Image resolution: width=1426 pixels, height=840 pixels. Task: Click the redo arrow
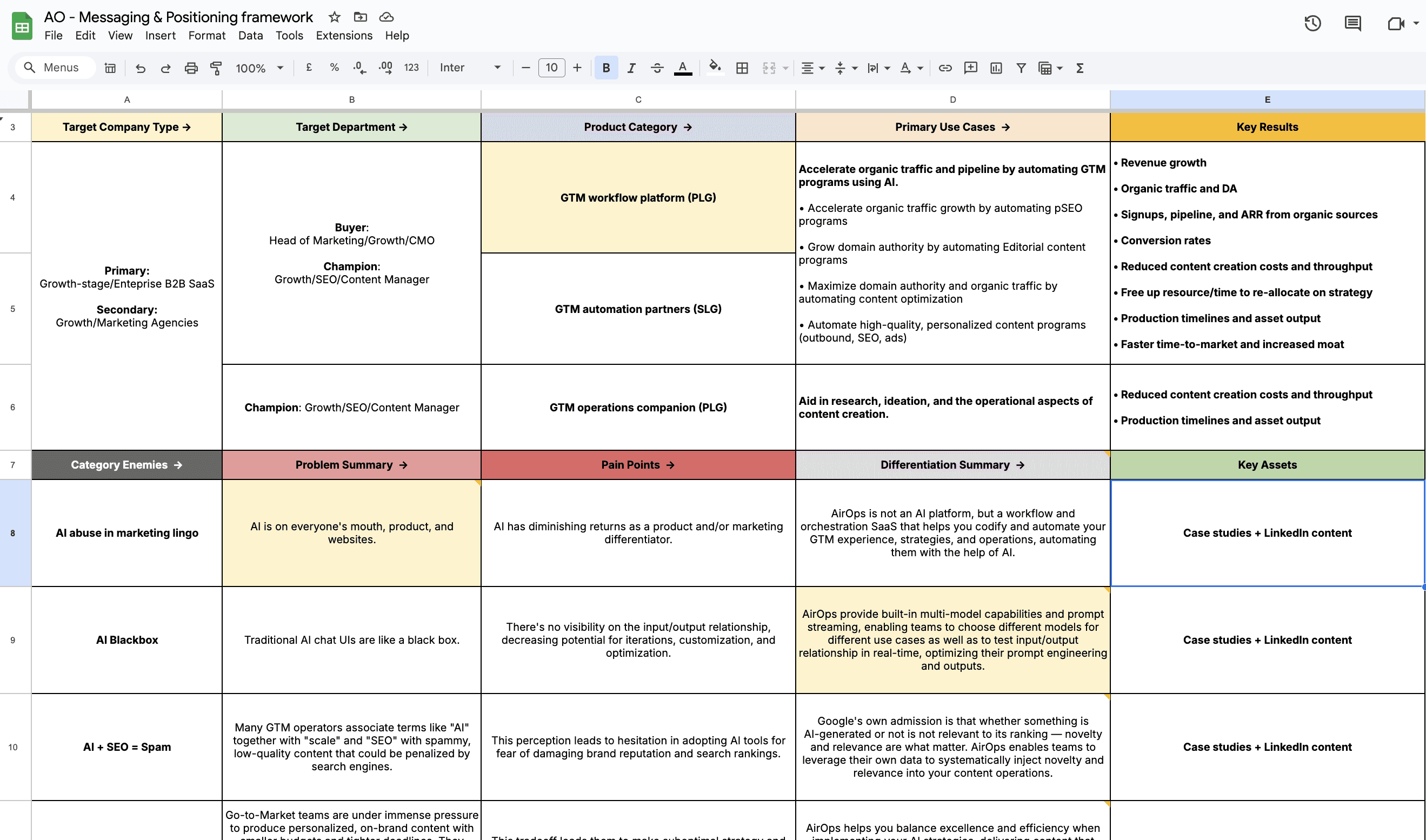click(166, 68)
